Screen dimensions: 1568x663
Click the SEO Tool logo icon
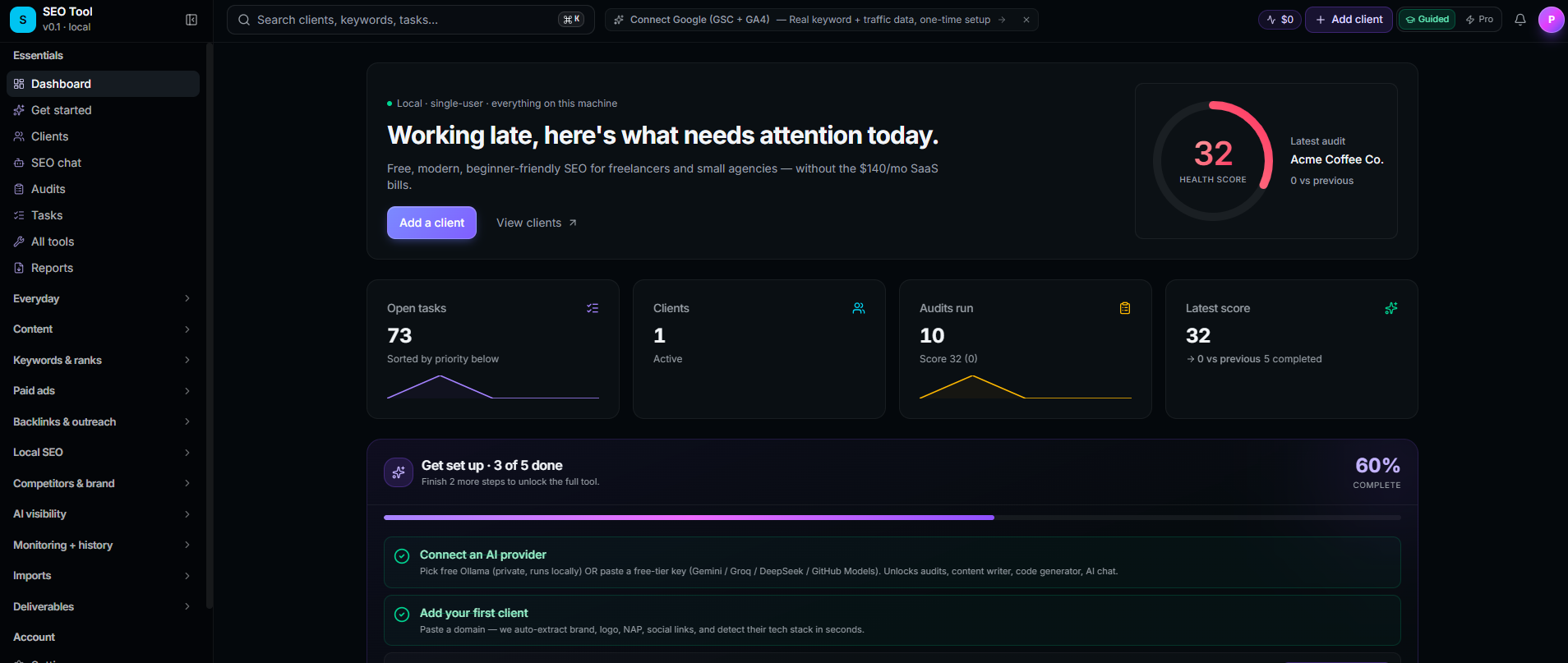(23, 20)
